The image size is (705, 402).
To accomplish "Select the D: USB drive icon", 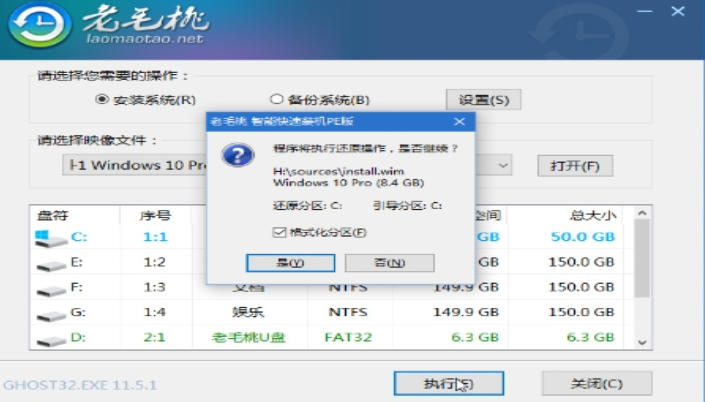I will (x=51, y=342).
